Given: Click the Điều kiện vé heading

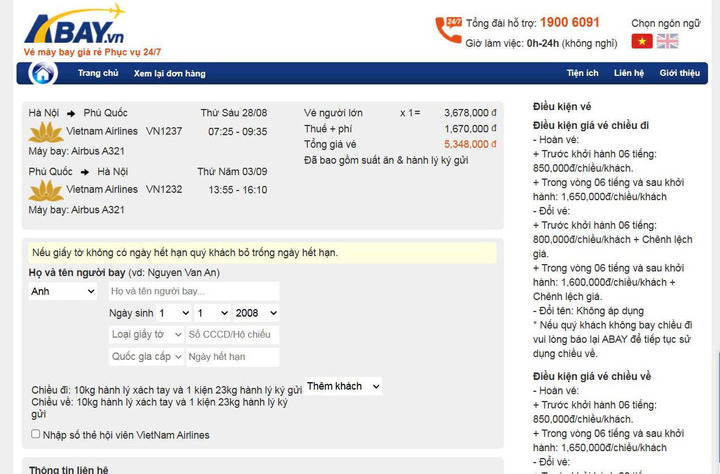Looking at the screenshot, I should [562, 107].
